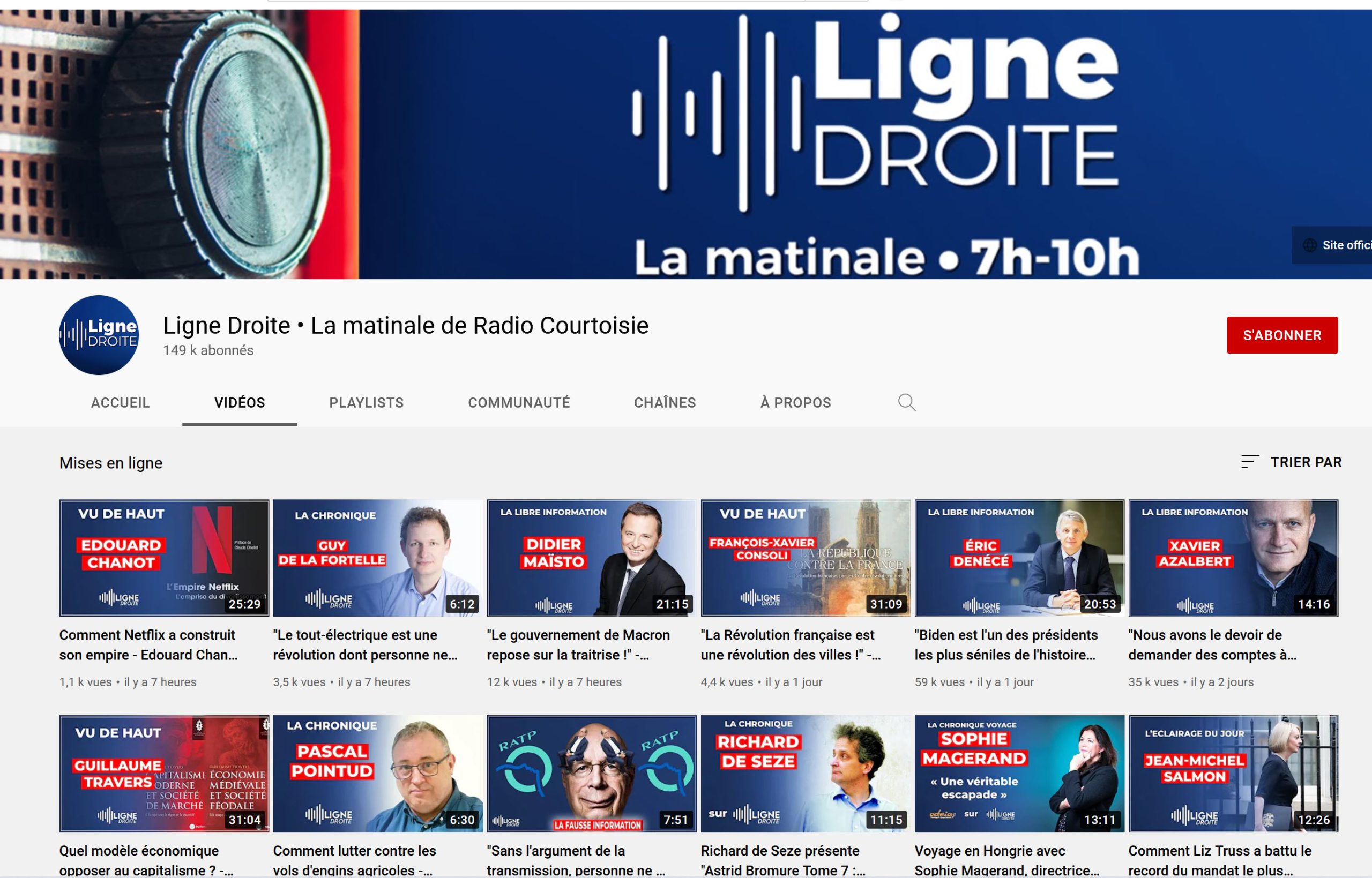The image size is (1372, 878).
Task: Click title 'Biden est l'un des présidents'
Action: pos(1006,645)
